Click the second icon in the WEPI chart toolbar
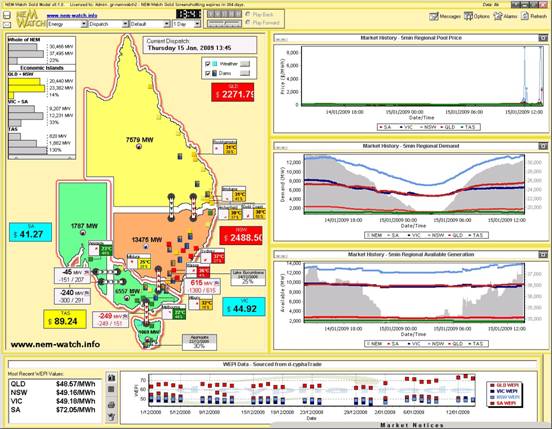The height and width of the screenshot is (429, 552). pos(111,389)
